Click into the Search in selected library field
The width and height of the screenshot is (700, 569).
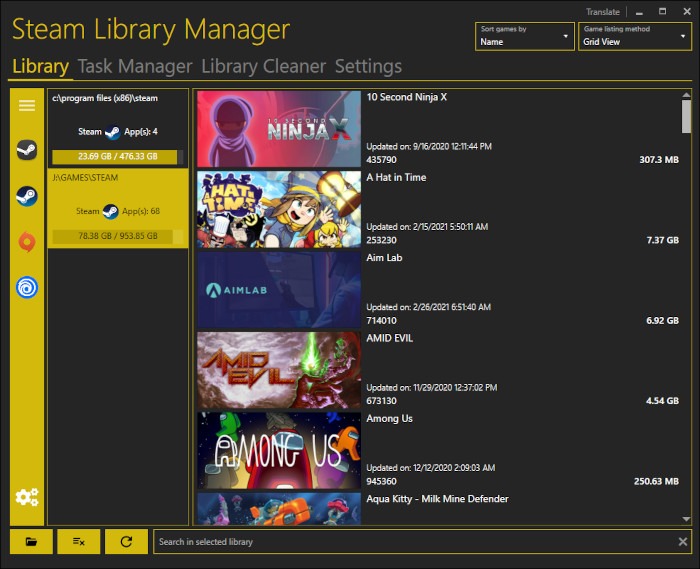pyautogui.click(x=410, y=542)
